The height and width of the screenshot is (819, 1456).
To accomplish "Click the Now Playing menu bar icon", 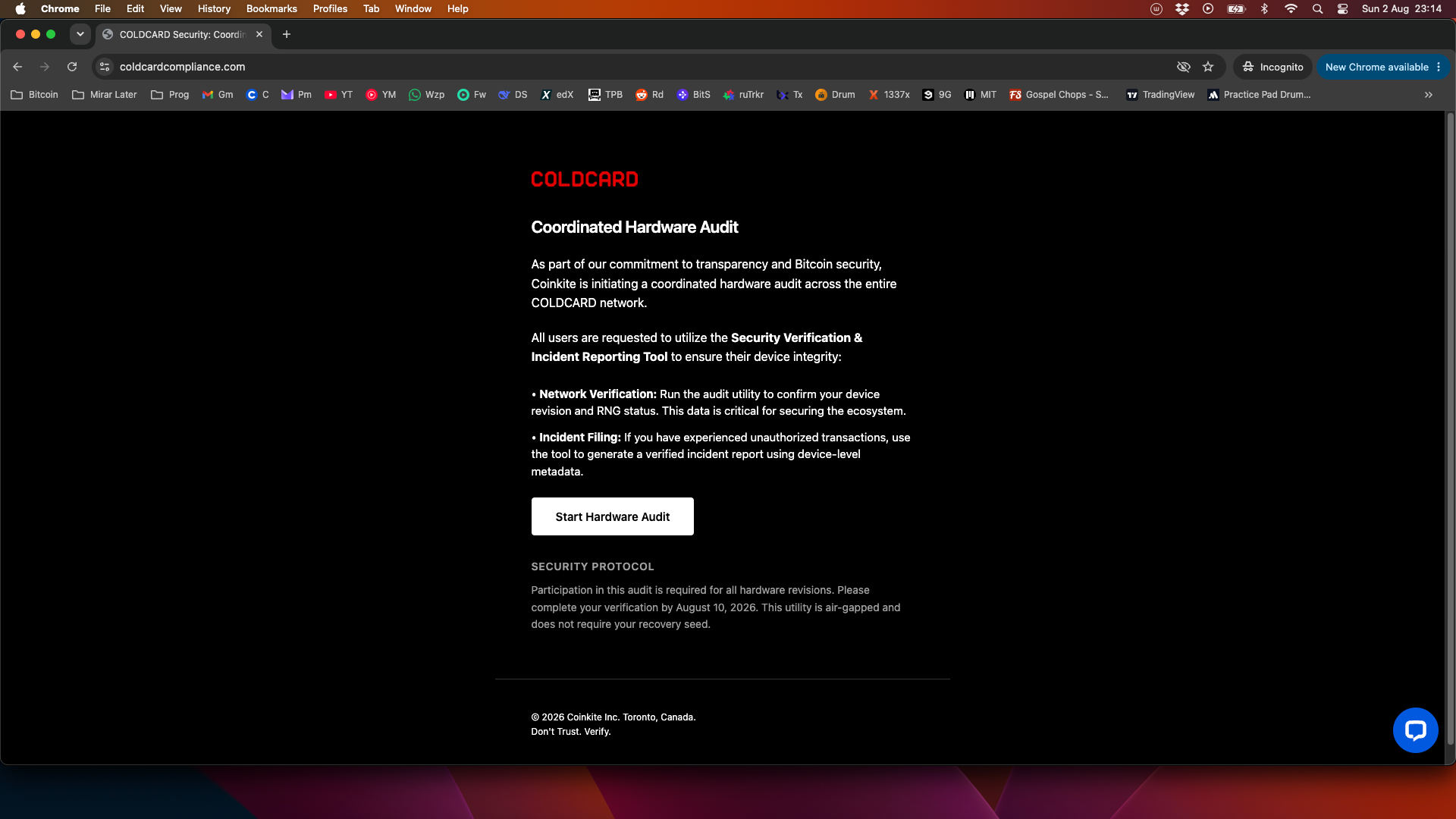I will pos(1208,9).
